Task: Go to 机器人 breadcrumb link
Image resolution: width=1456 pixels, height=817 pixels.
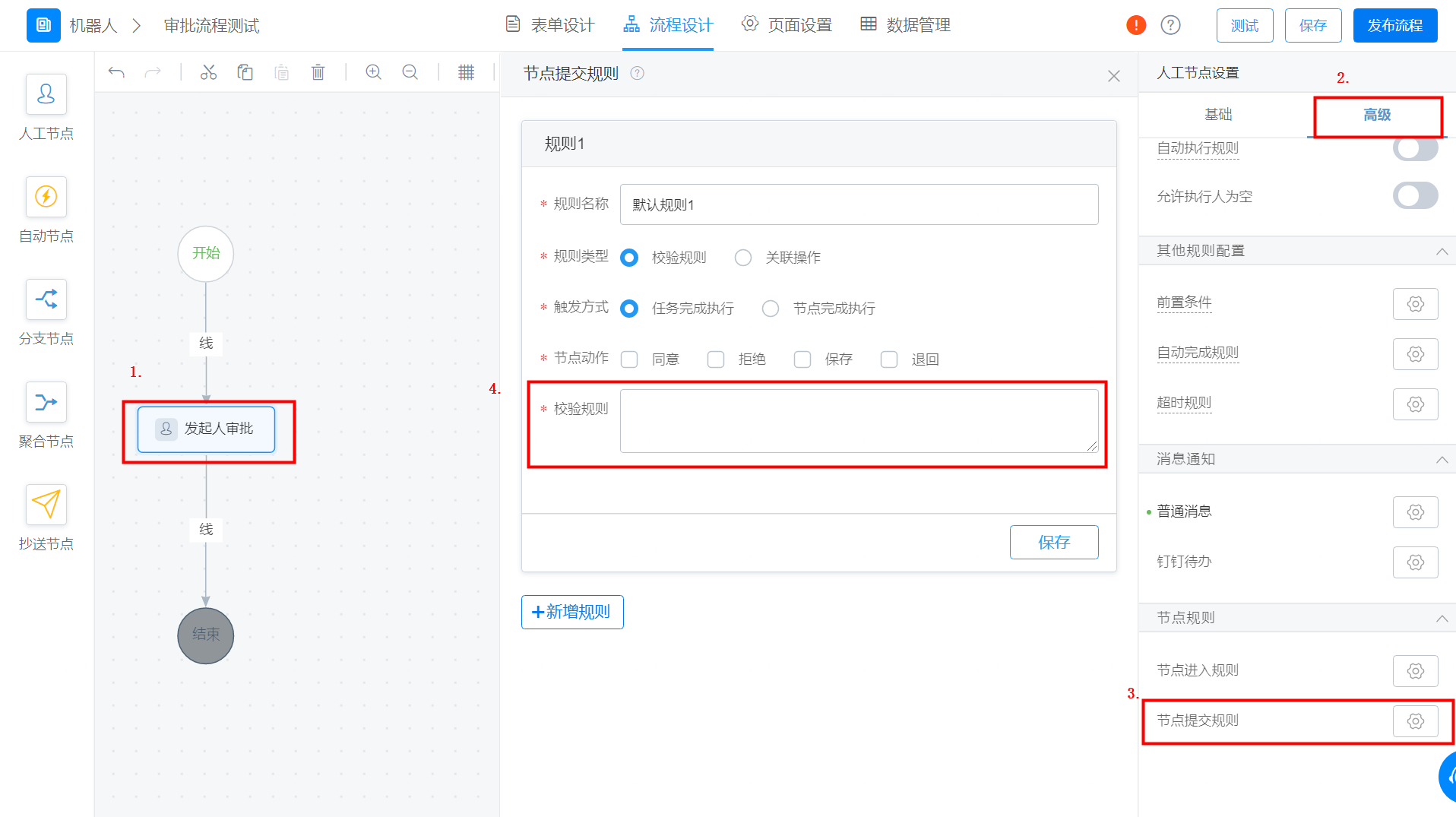Action: tap(93, 26)
